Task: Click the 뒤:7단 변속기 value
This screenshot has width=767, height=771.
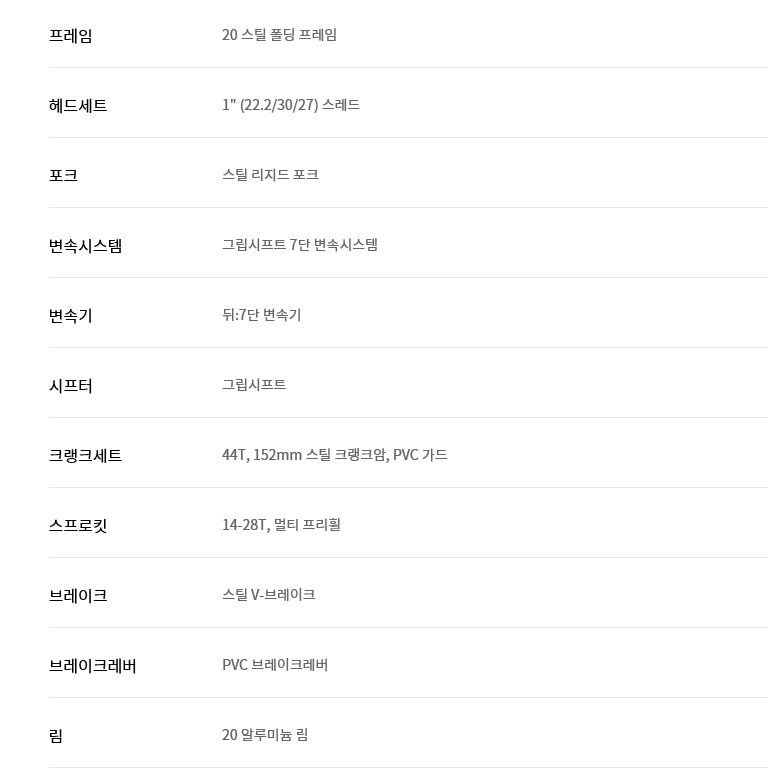Action: (261, 315)
